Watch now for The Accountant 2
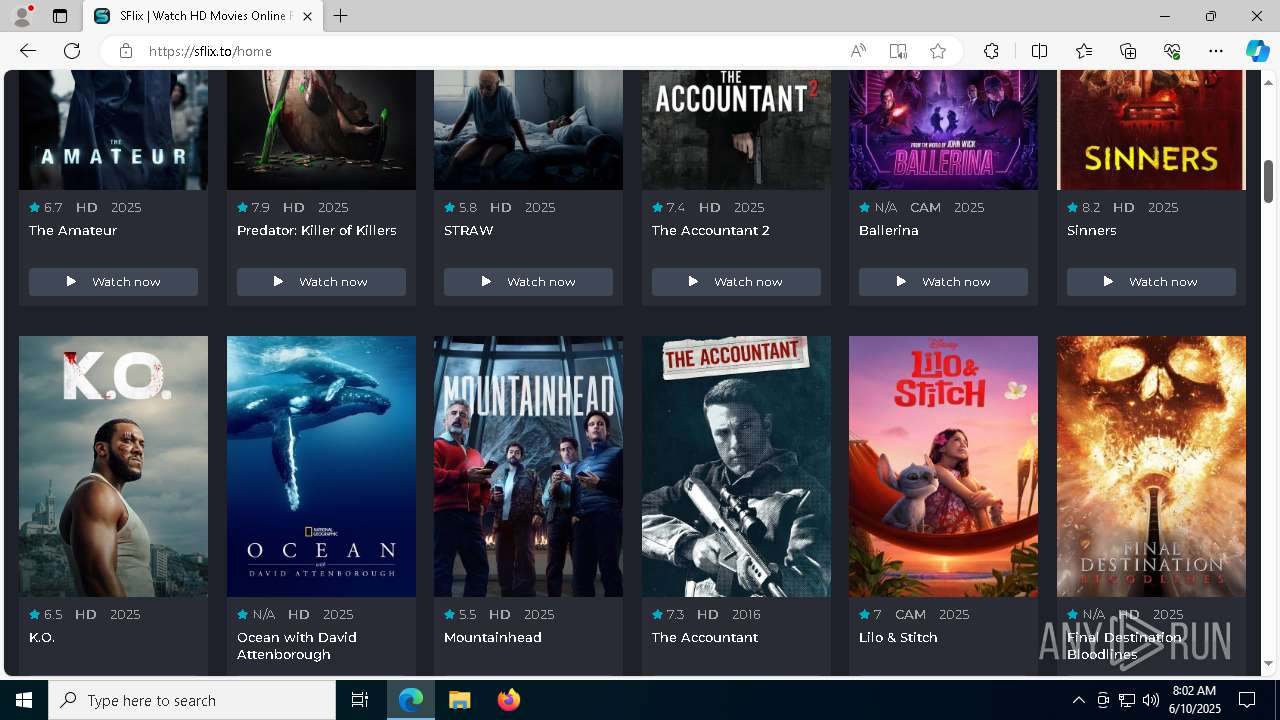Screen dimensions: 1280x720 click(x=736, y=282)
